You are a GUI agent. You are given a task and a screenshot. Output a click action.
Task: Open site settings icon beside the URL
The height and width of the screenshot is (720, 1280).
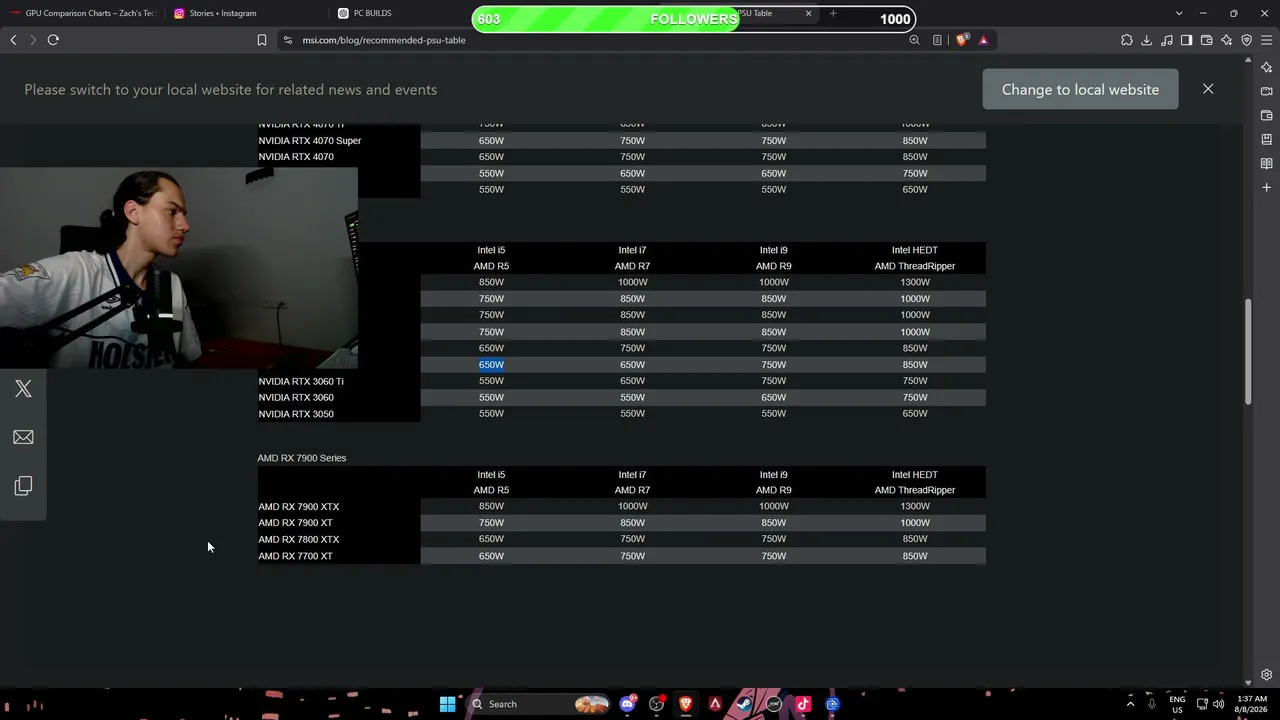287,40
